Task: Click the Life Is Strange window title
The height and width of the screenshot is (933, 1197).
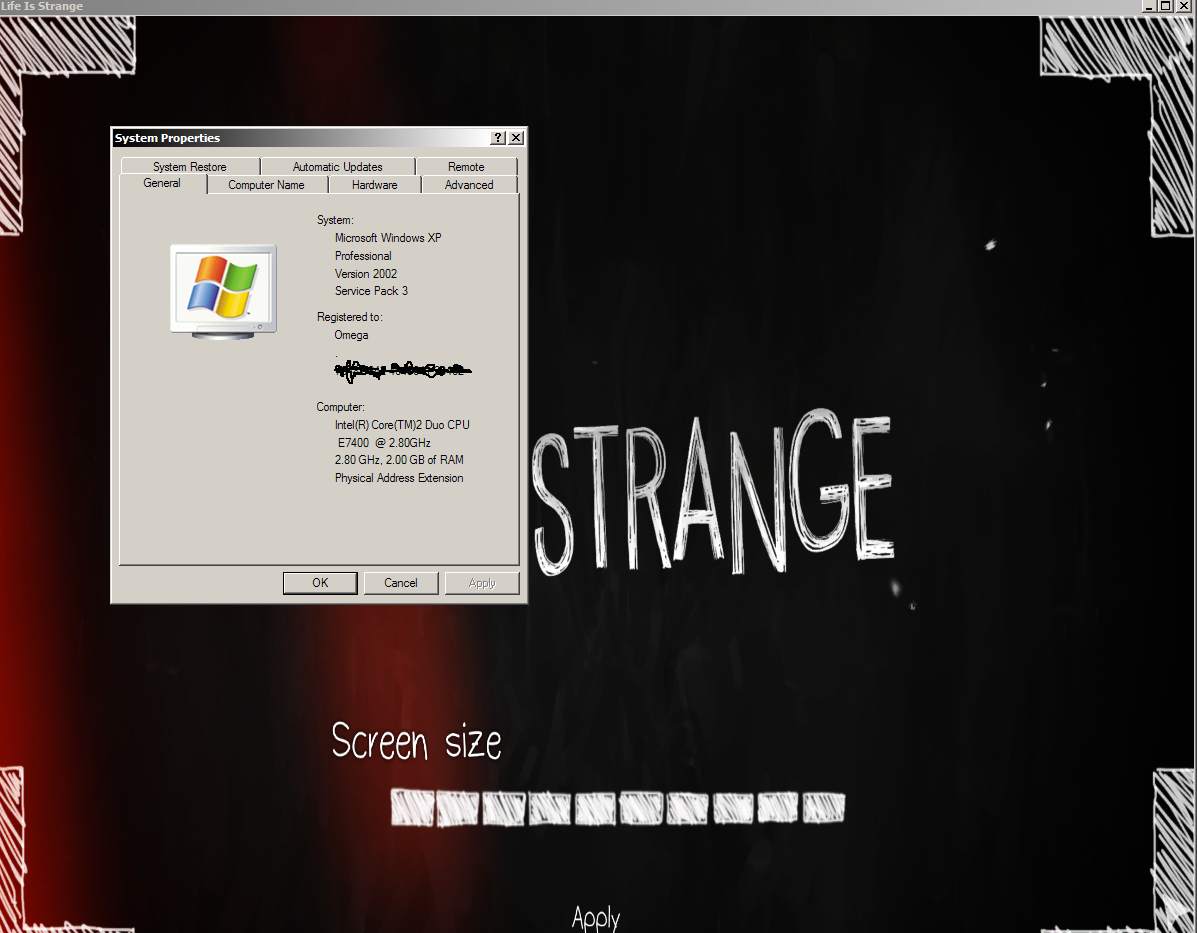Action: click(x=42, y=6)
